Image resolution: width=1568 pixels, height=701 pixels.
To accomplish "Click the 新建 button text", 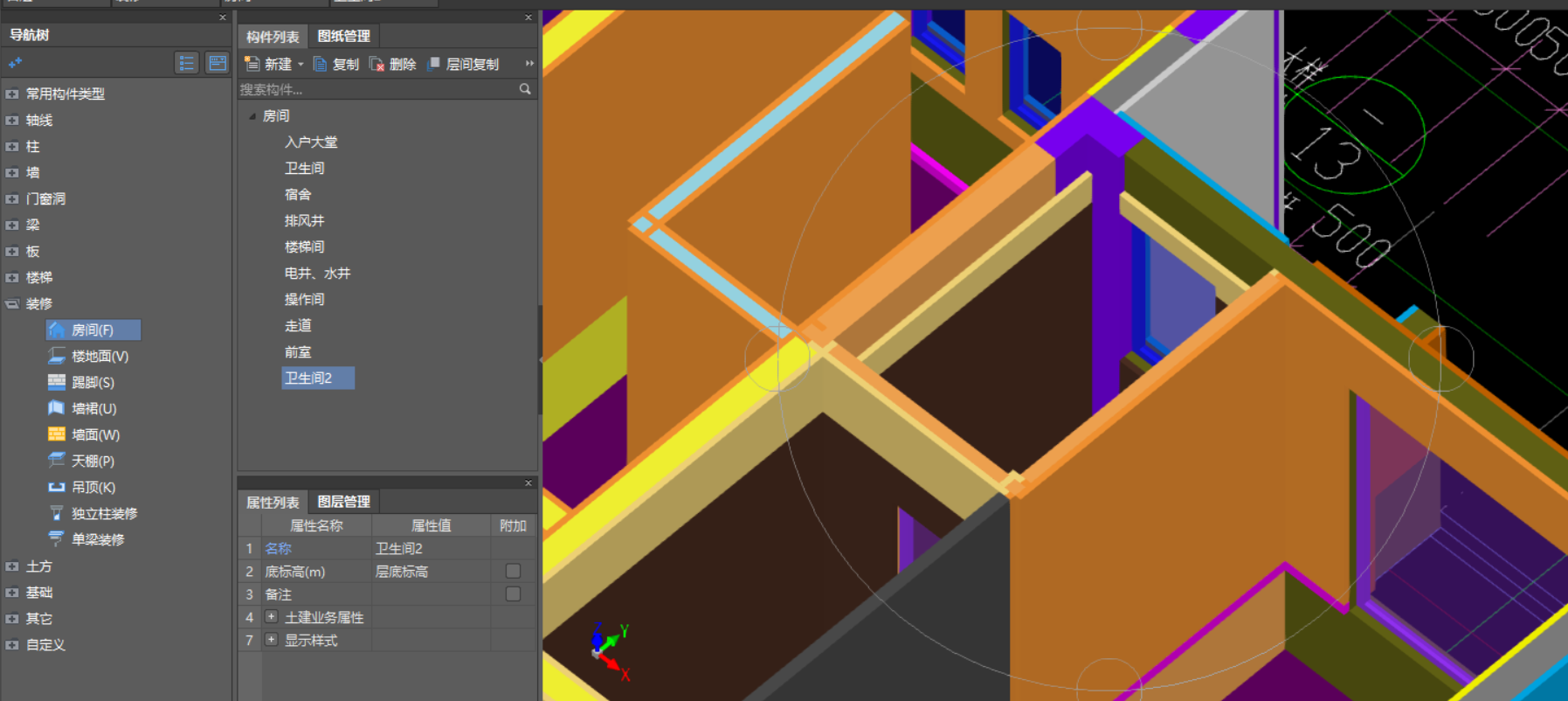I will (x=279, y=64).
